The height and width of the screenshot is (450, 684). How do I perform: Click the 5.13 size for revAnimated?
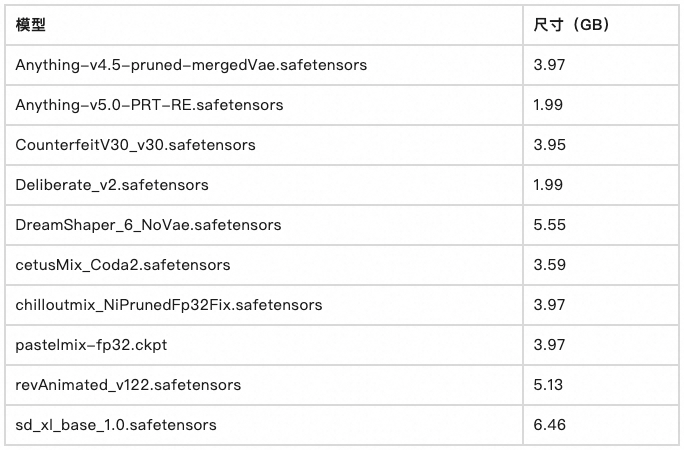coord(549,385)
